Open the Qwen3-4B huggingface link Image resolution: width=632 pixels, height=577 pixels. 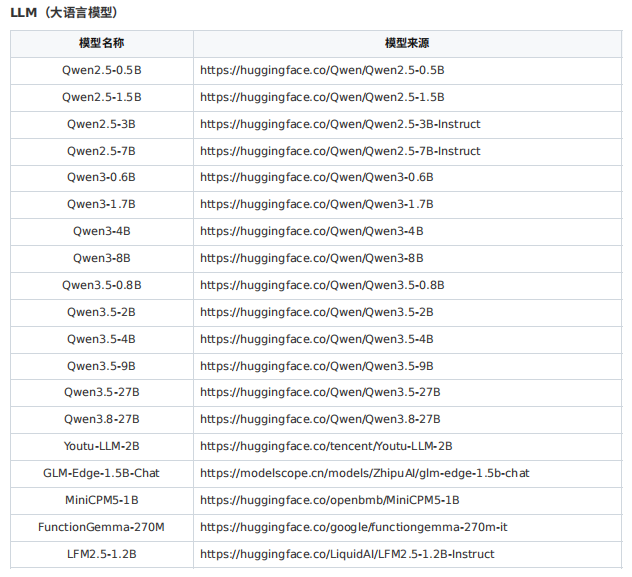[312, 232]
